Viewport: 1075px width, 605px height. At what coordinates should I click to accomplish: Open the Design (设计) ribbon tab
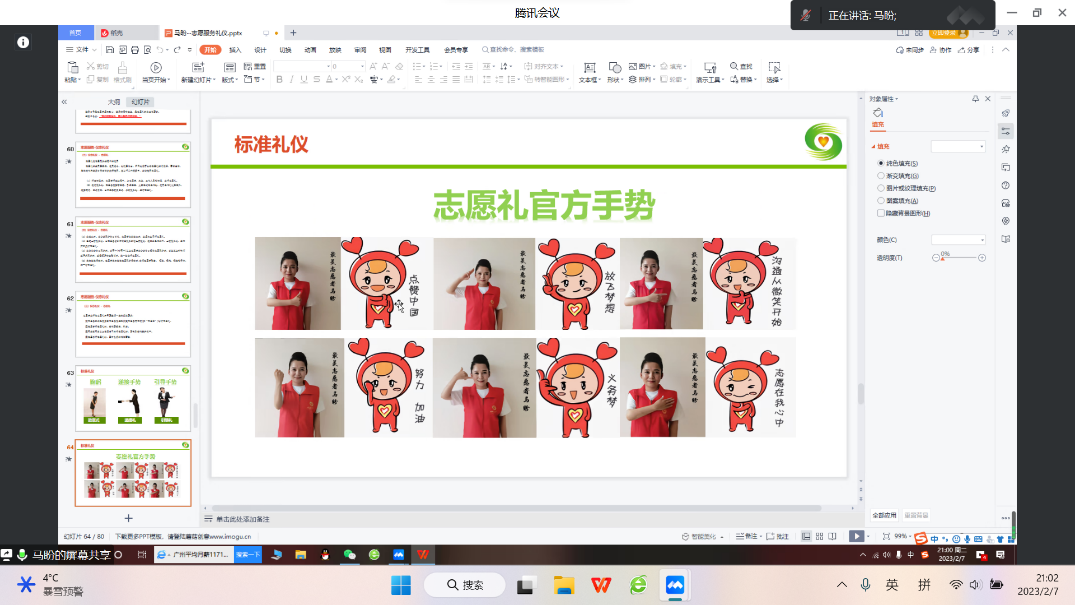point(260,49)
